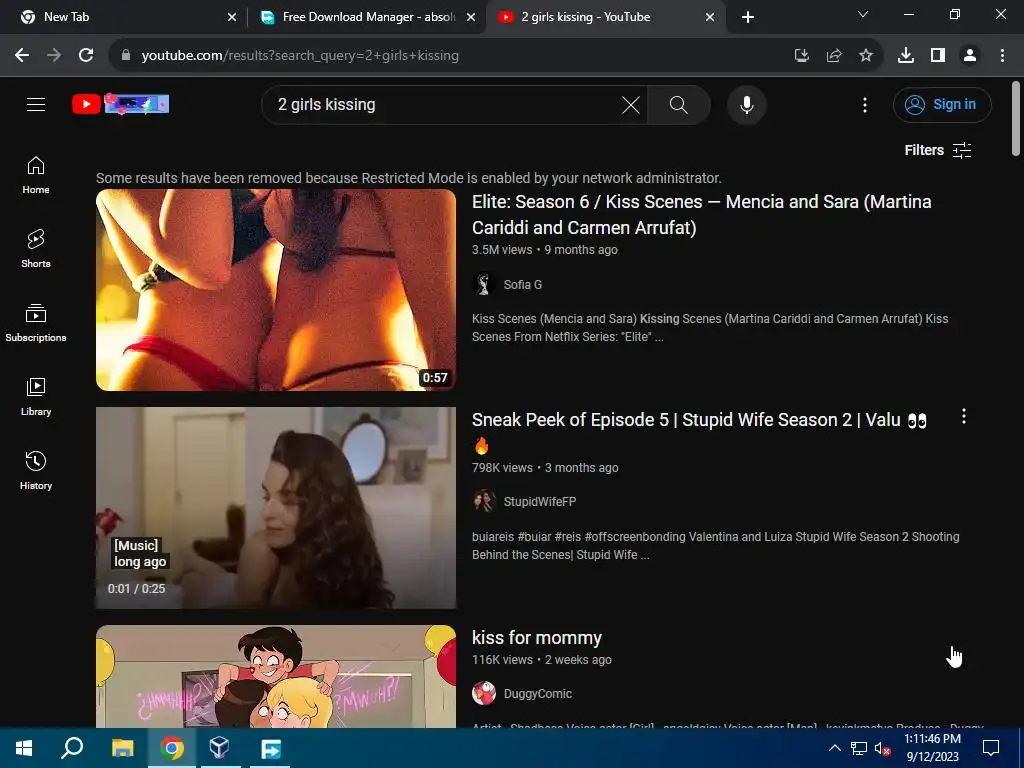Open YouTube settings three-dot menu
The height and width of the screenshot is (768, 1024).
[x=865, y=104]
